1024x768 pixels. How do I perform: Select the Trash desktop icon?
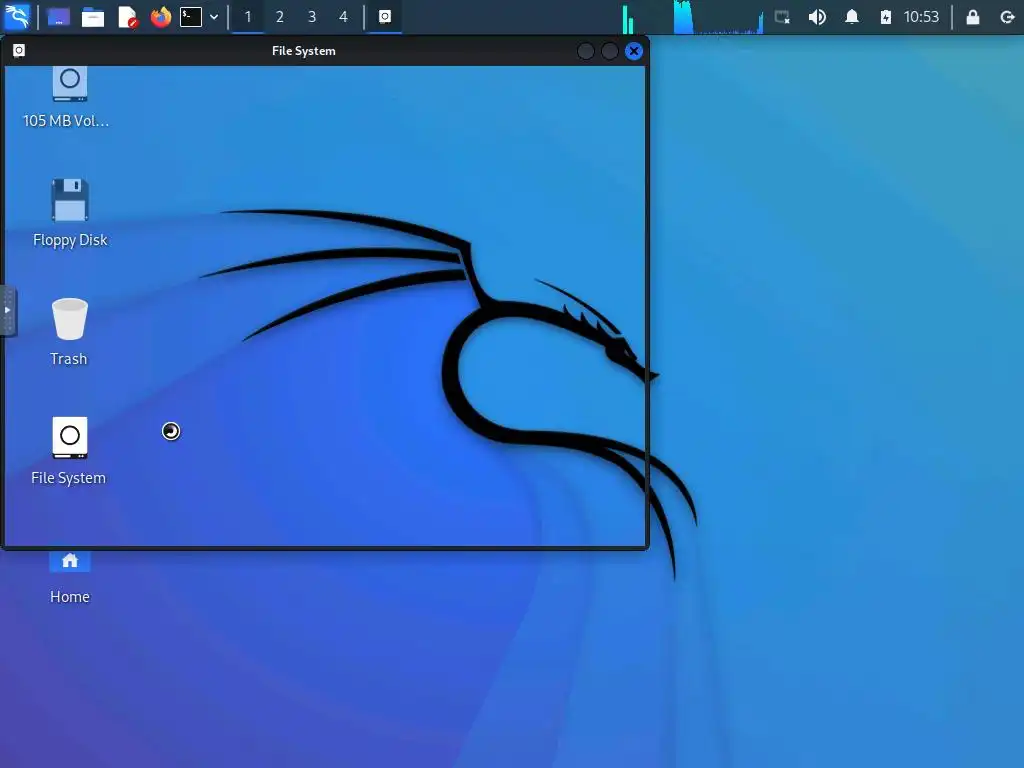pos(69,319)
